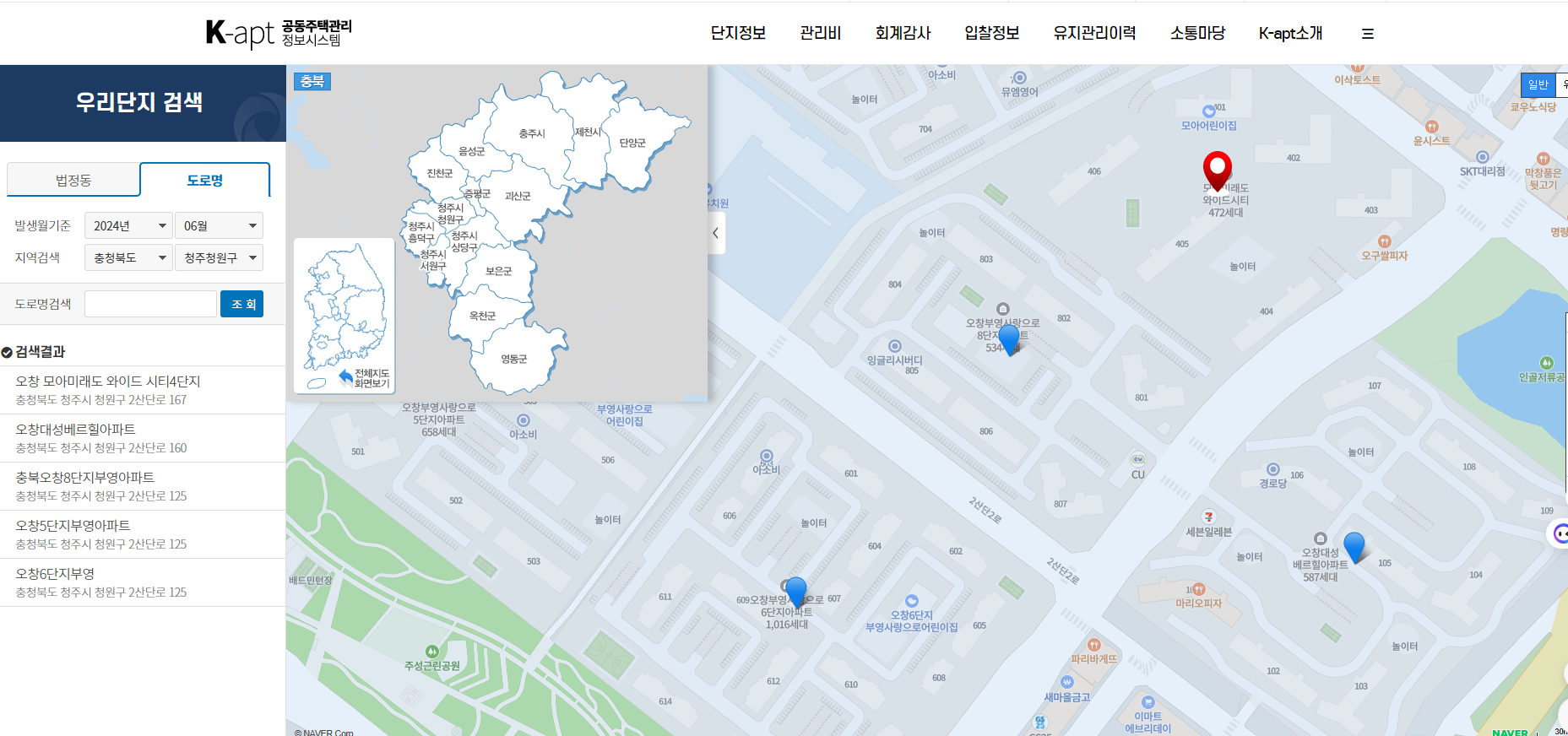Click the 경로당 map icon
Viewport: 1568px width, 736px height.
1273,469
